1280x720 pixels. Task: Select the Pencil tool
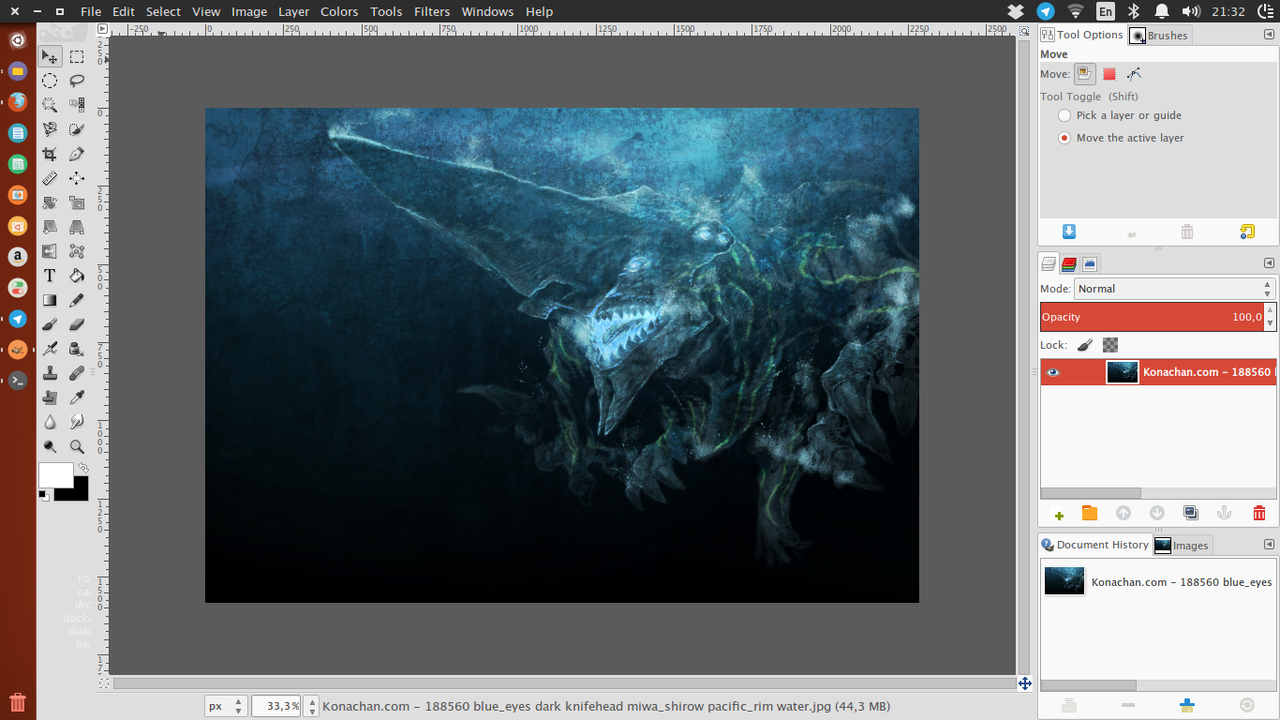click(77, 300)
